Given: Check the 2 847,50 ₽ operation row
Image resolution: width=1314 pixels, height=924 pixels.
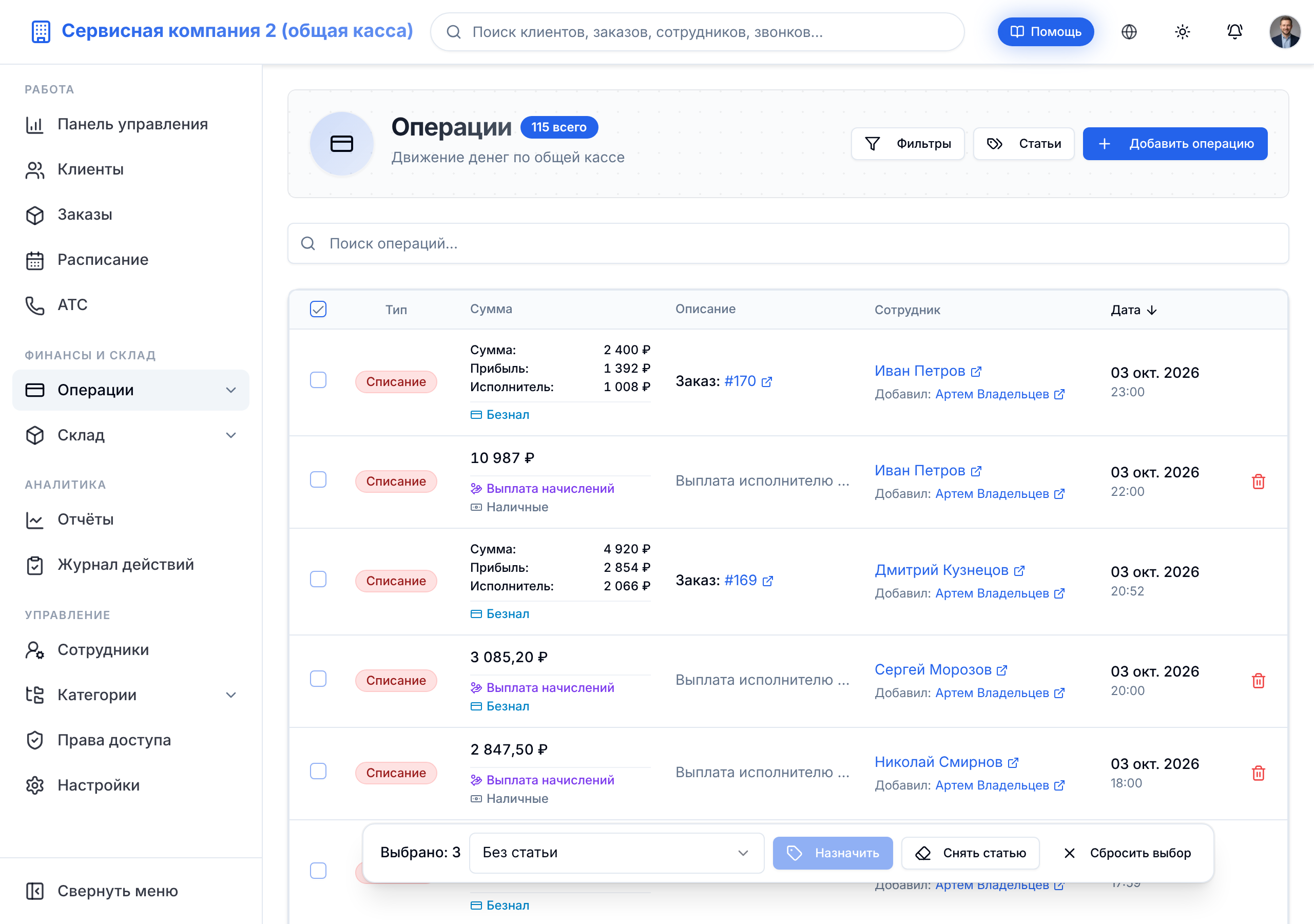Looking at the screenshot, I should tap(318, 771).
